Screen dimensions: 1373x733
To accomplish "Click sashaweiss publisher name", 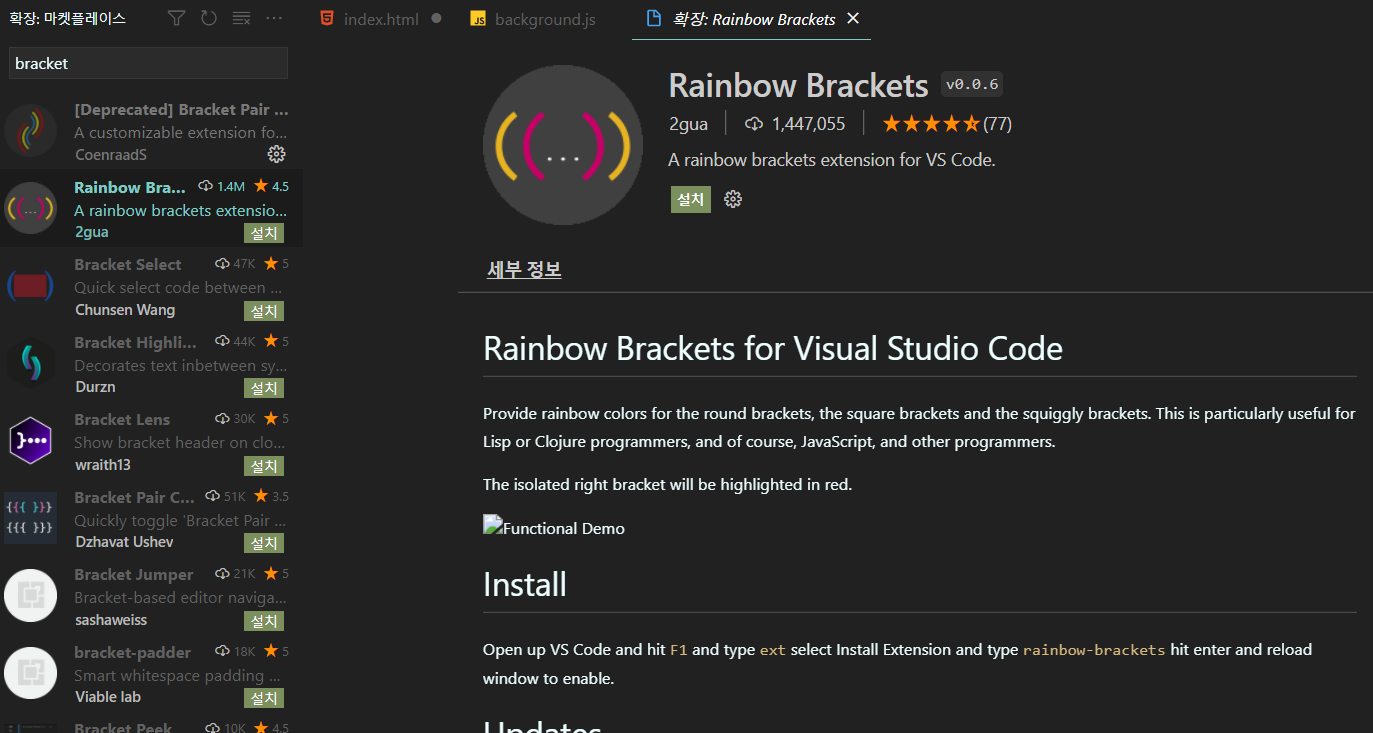I will coord(111,620).
